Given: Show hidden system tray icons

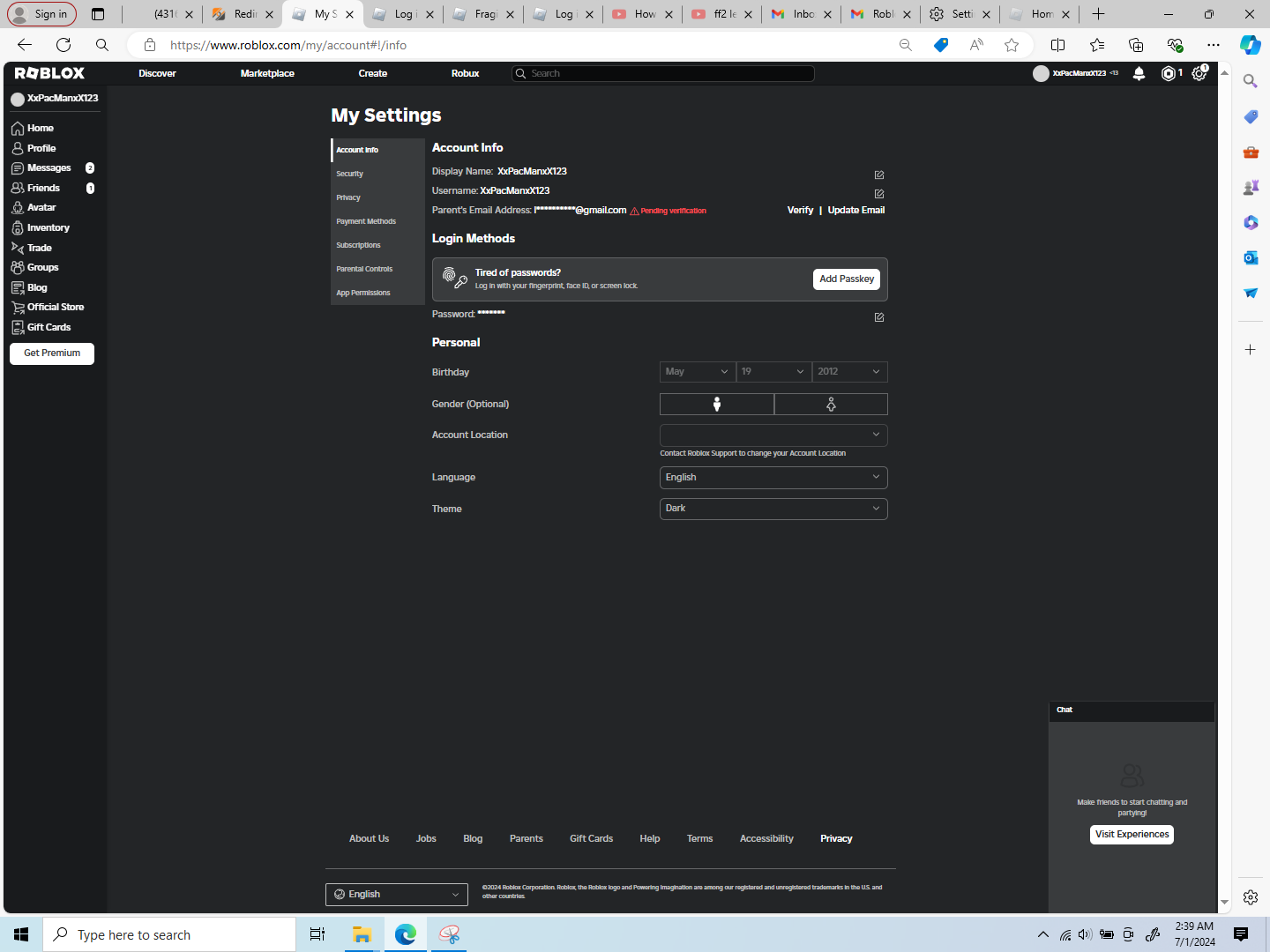Looking at the screenshot, I should [x=1043, y=934].
